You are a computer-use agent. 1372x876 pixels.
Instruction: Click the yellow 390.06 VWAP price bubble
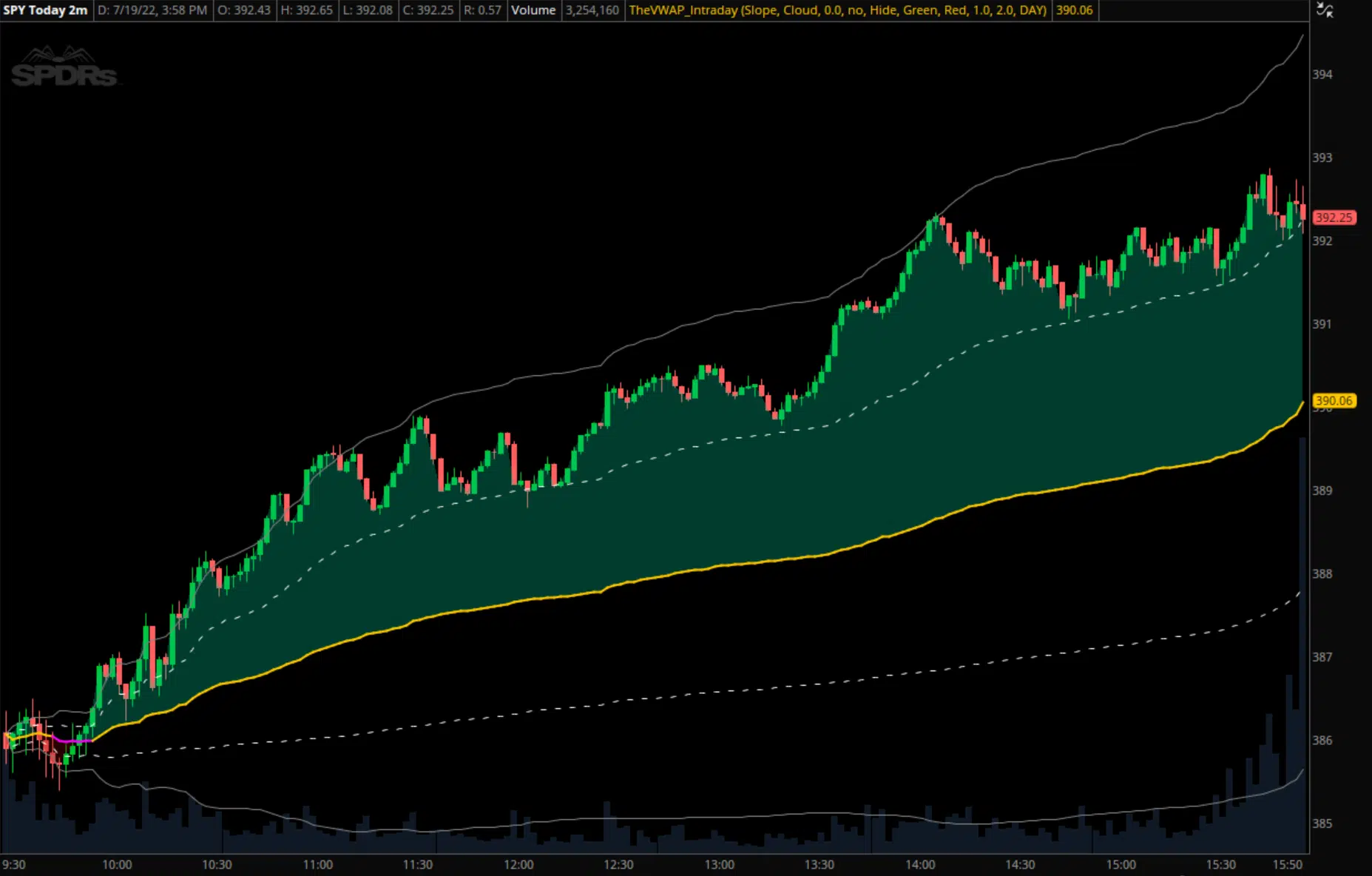1334,401
